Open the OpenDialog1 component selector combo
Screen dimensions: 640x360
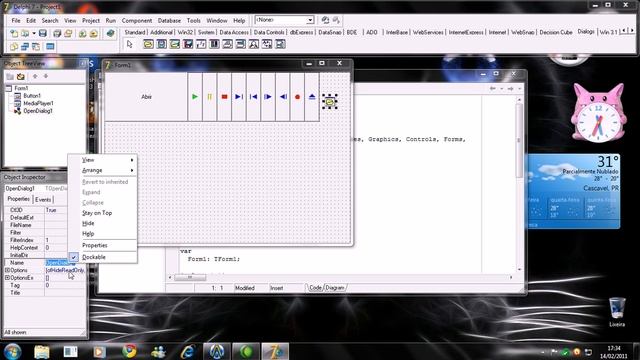pos(36,189)
